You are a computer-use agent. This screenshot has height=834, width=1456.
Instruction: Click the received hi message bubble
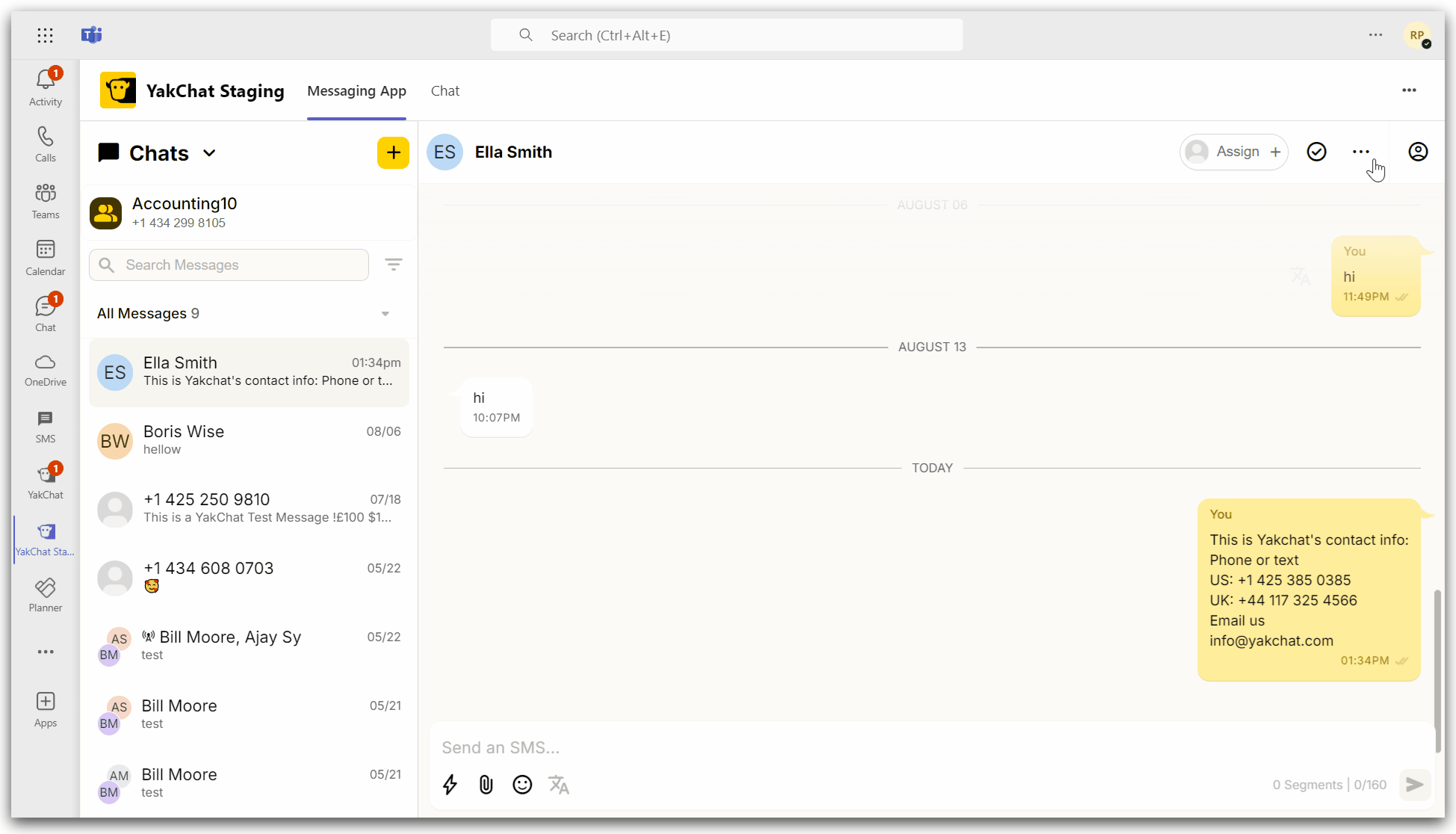click(x=497, y=407)
